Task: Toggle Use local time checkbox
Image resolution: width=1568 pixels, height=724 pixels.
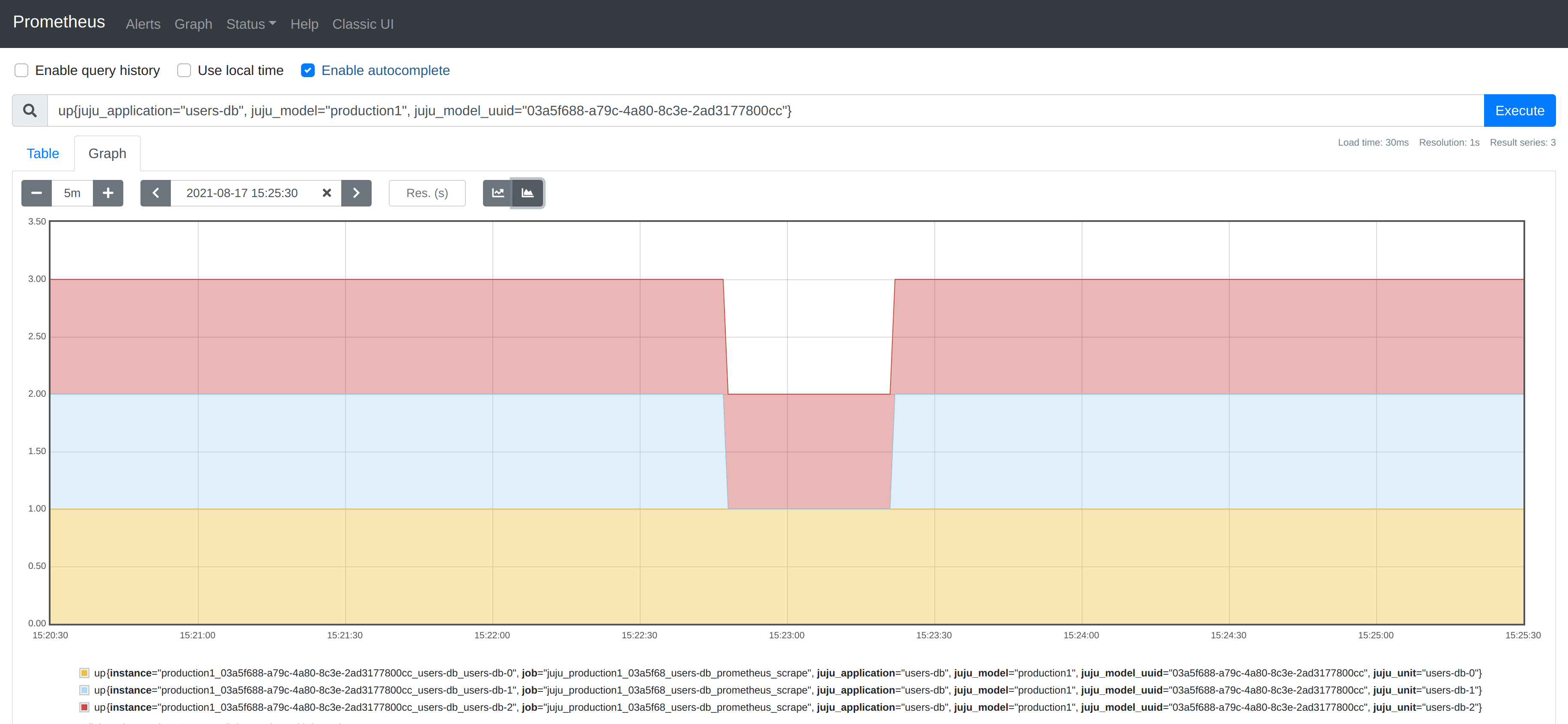Action: 184,70
